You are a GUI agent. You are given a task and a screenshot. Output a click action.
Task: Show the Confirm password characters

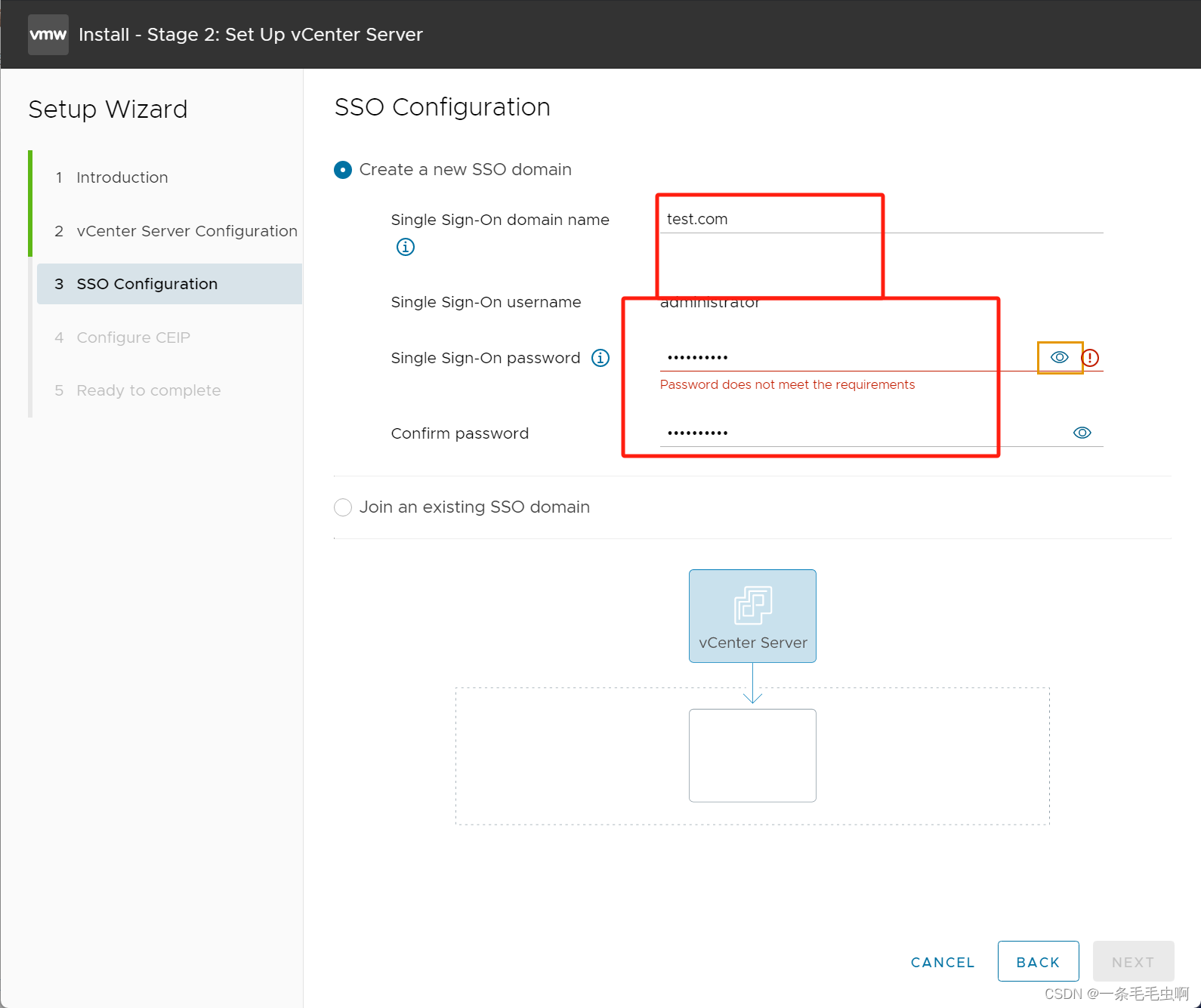coord(1082,433)
